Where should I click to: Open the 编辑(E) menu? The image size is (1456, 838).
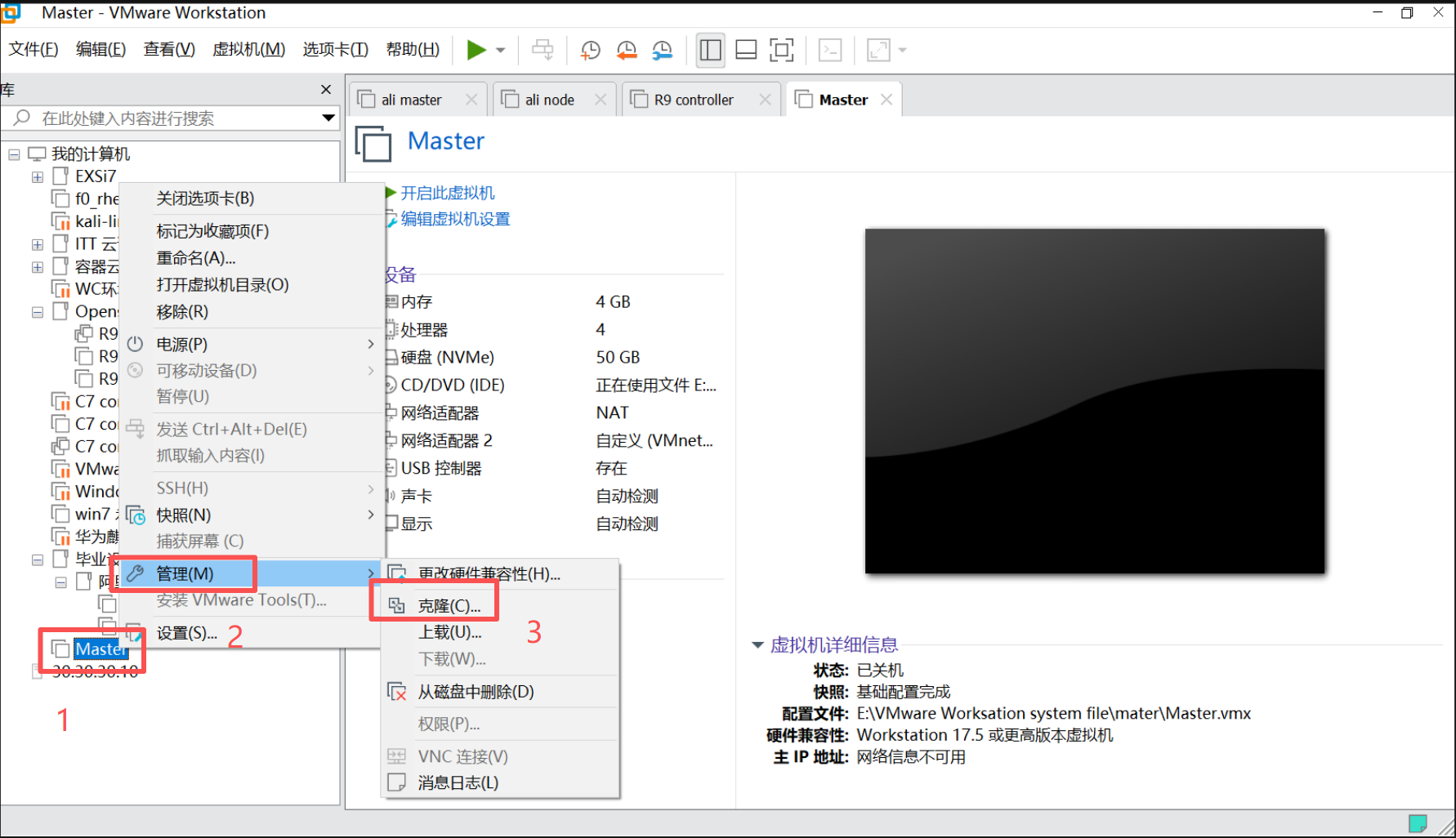pos(100,50)
